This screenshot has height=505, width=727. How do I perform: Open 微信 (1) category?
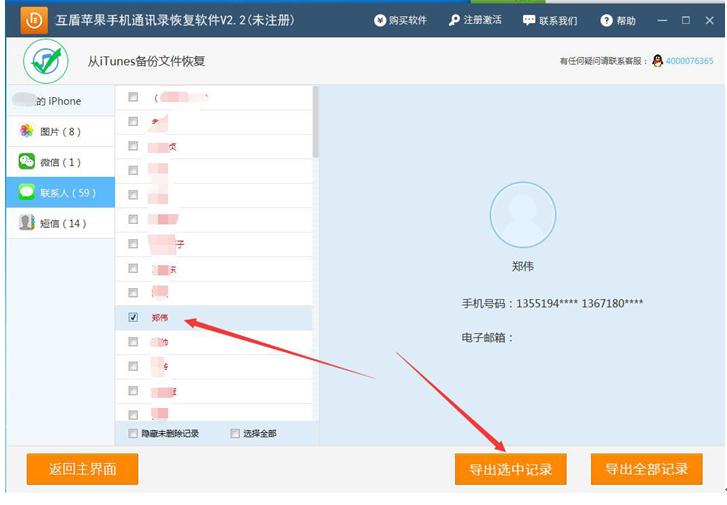[61, 162]
